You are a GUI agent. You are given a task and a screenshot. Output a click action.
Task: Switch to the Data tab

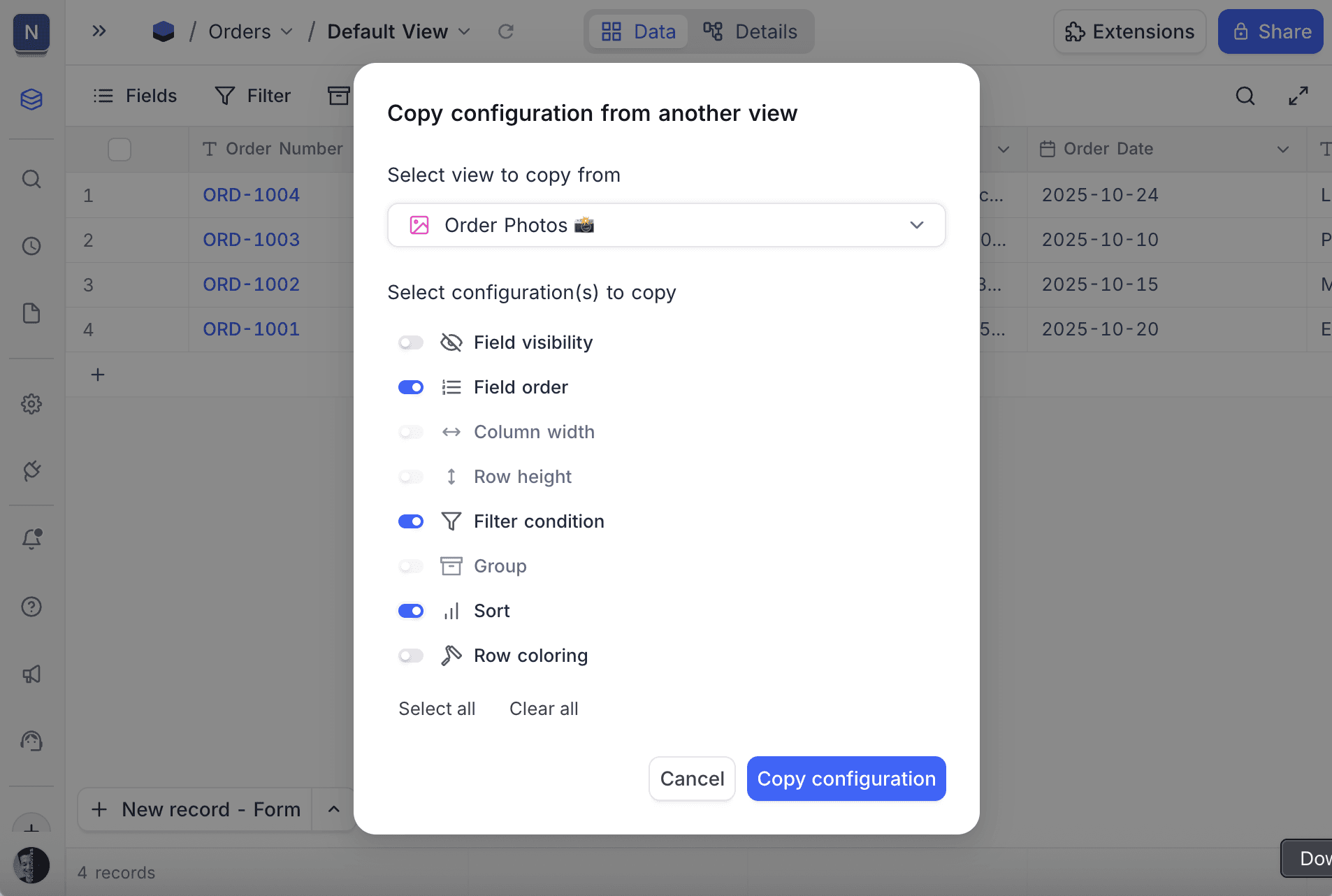point(639,31)
